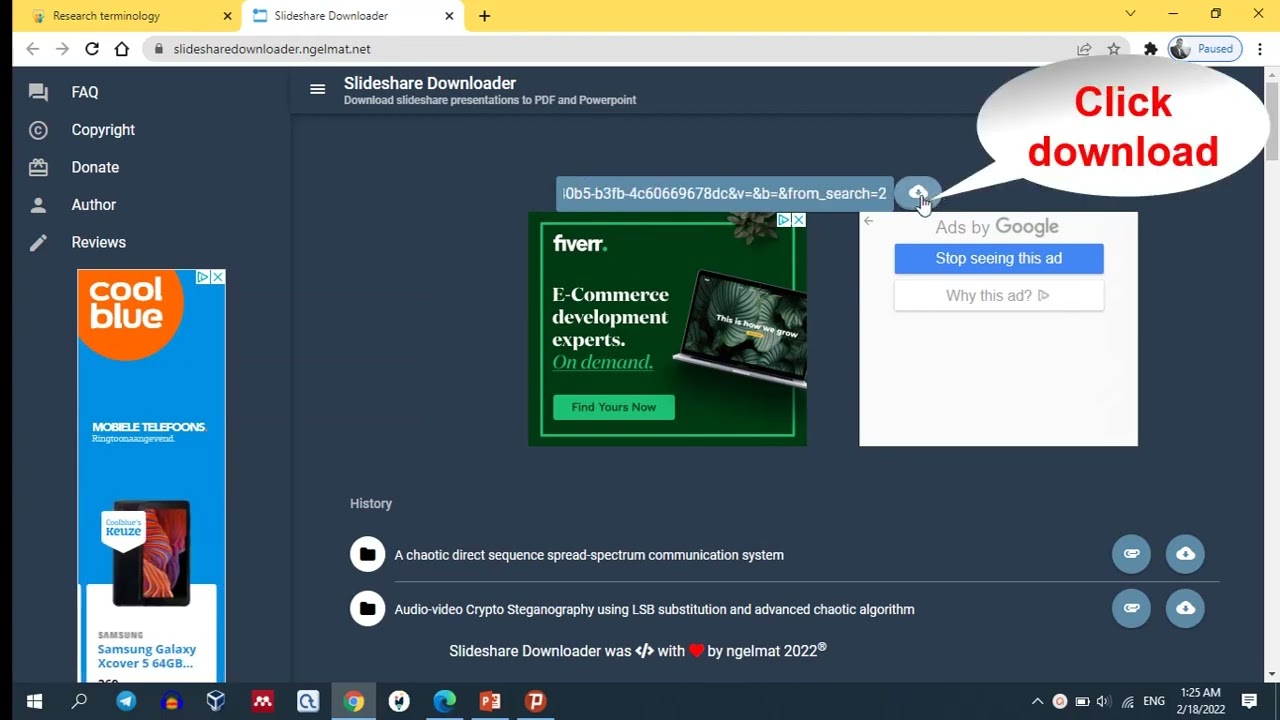Click the browser back button

[33, 49]
